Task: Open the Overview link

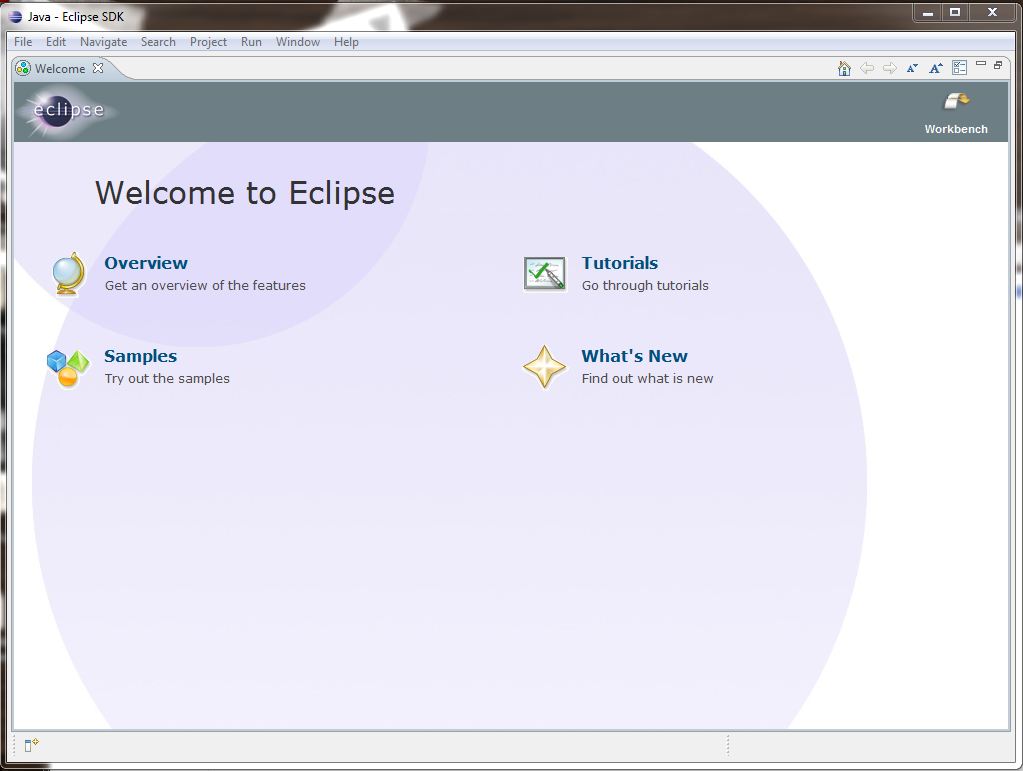Action: click(146, 263)
